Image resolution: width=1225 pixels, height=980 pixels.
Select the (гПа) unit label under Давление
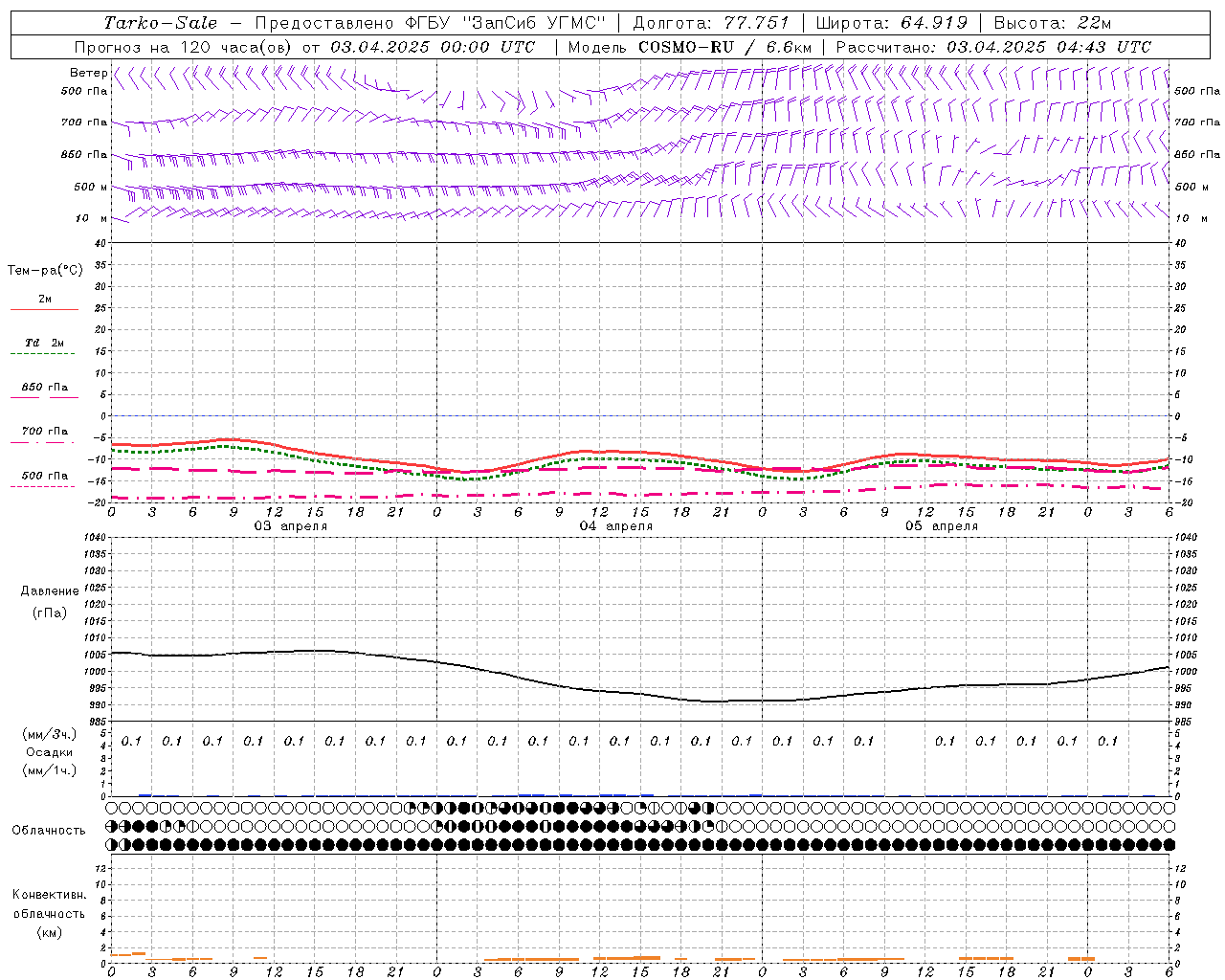point(49,612)
